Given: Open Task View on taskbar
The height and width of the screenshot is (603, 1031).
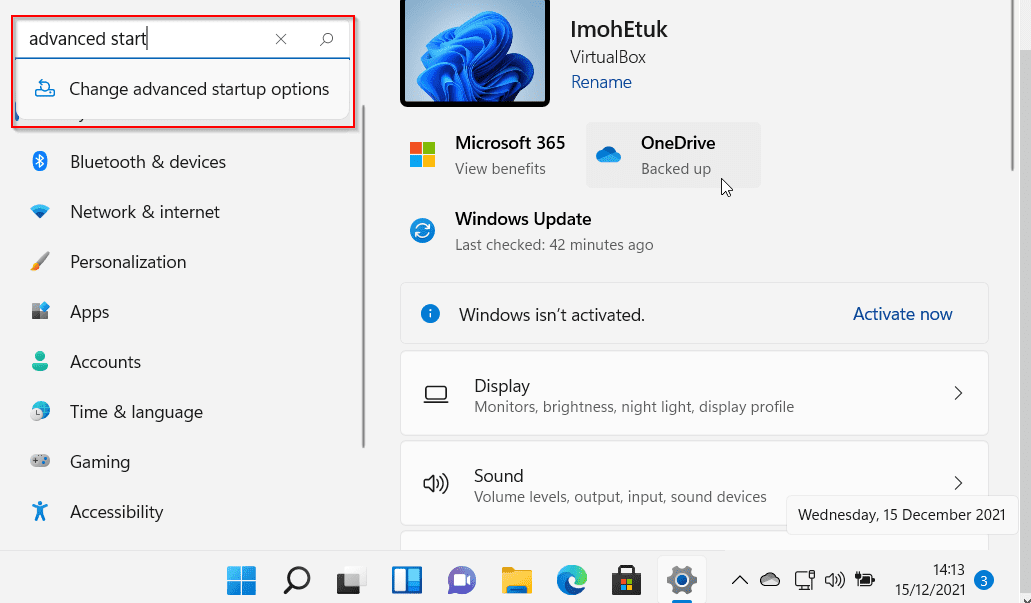Looking at the screenshot, I should point(352,580).
